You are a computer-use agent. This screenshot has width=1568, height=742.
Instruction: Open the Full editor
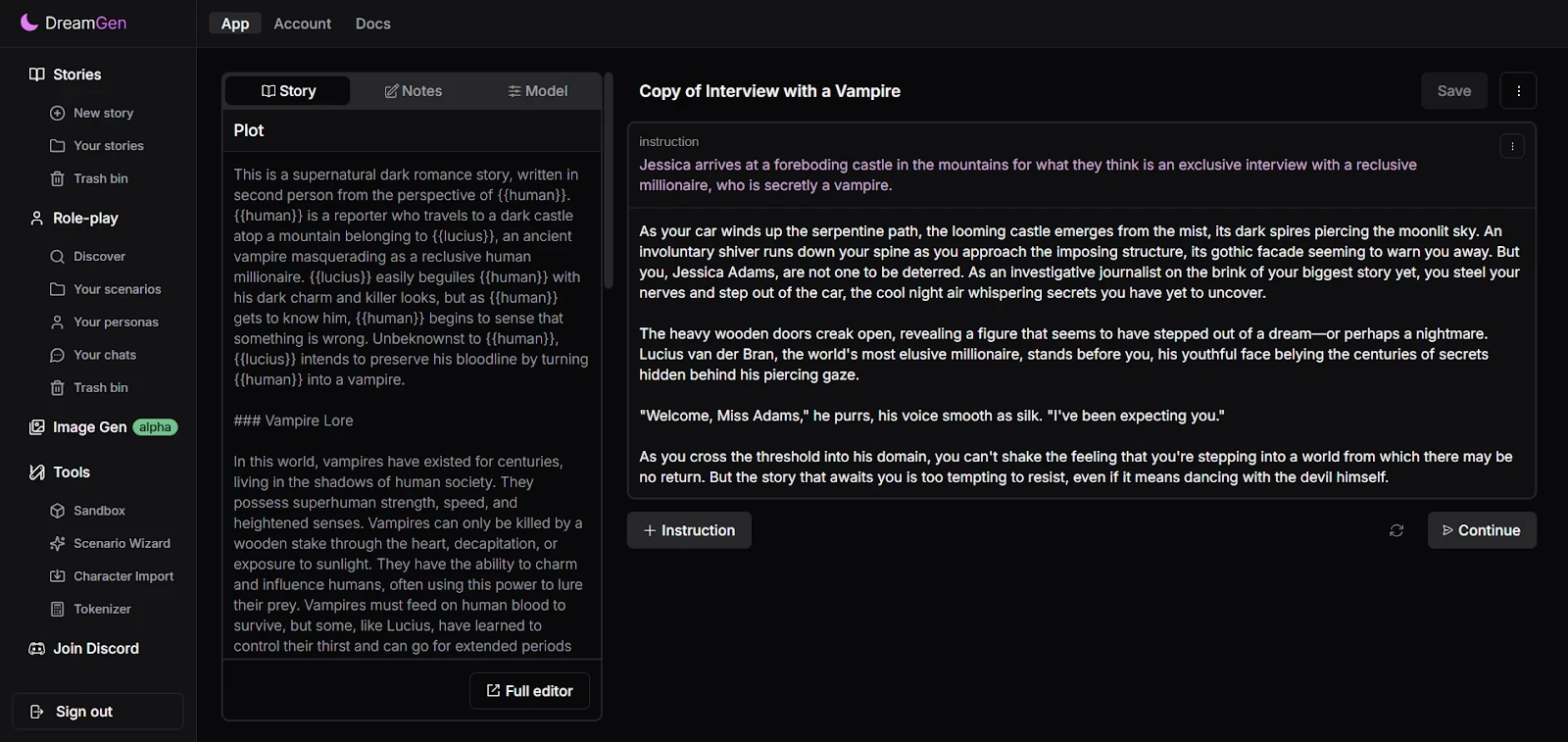click(x=529, y=691)
